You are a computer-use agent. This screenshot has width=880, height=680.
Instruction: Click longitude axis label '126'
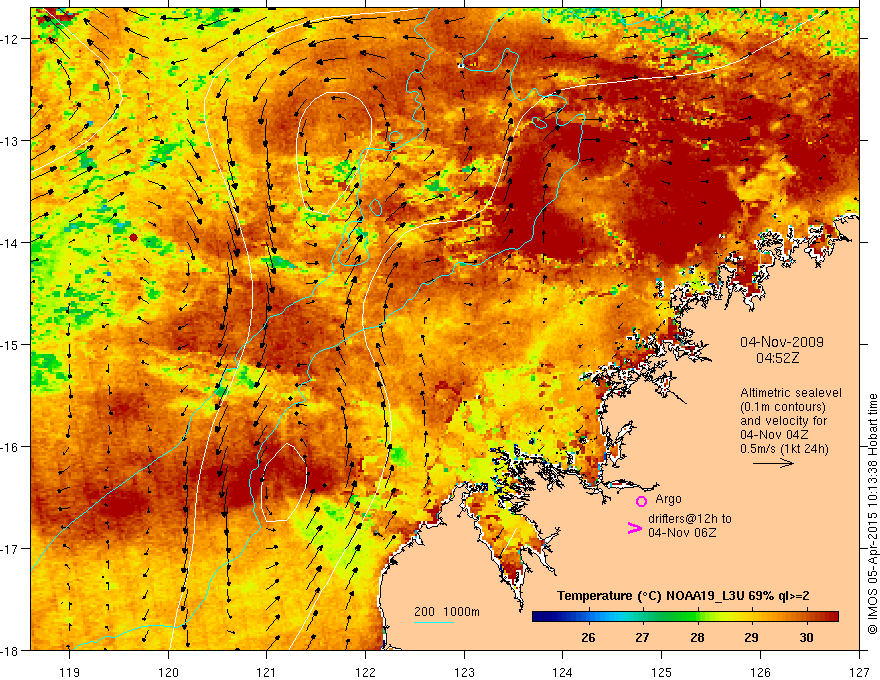pos(760,672)
